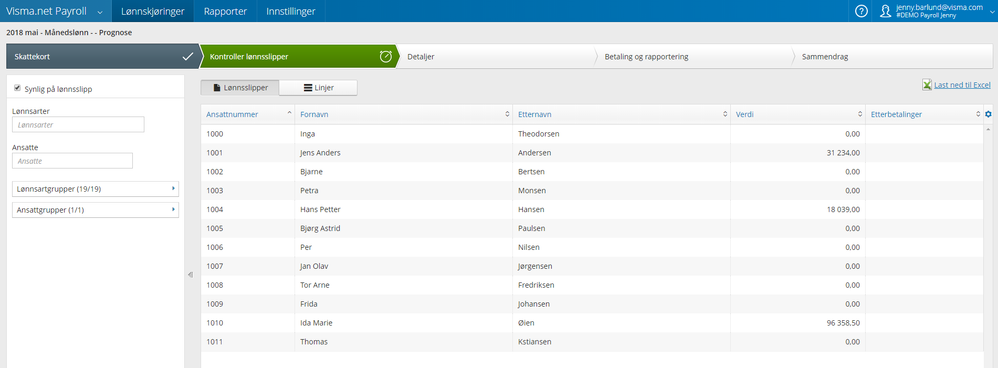The width and height of the screenshot is (998, 368).
Task: Sort by Fornavn column
Action: click(314, 115)
